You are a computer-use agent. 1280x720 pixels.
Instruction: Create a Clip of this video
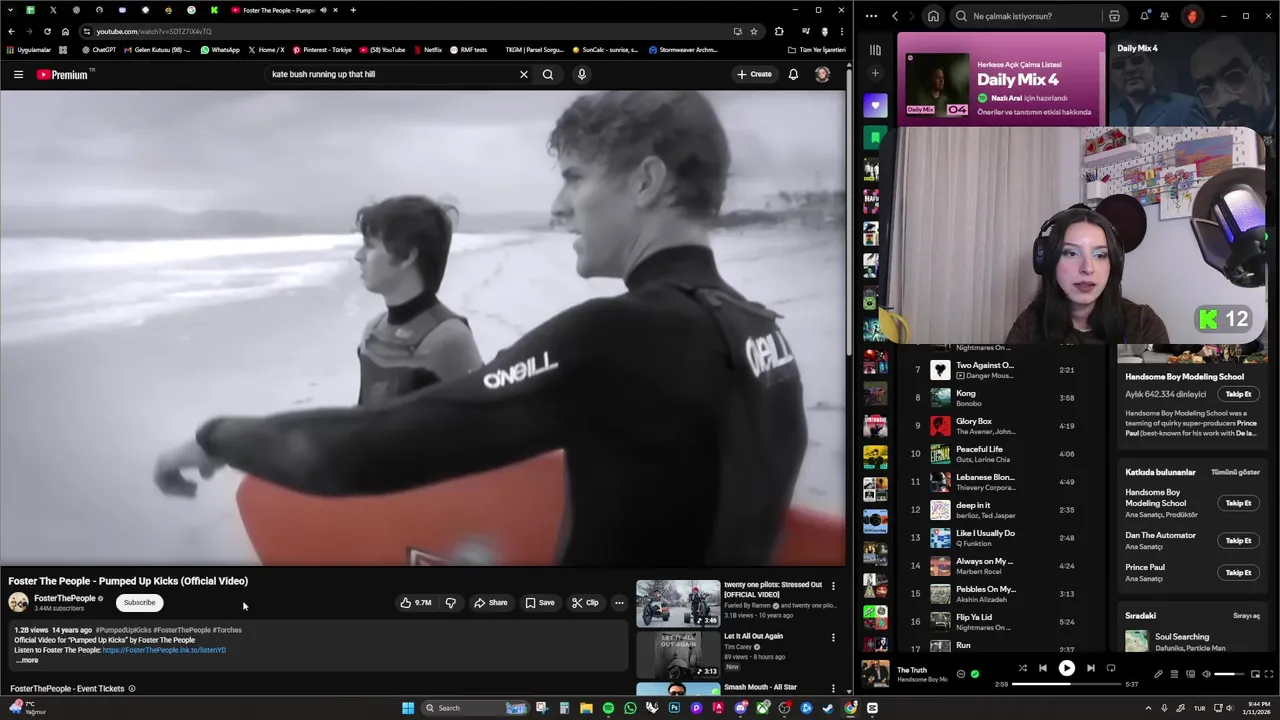pos(585,603)
